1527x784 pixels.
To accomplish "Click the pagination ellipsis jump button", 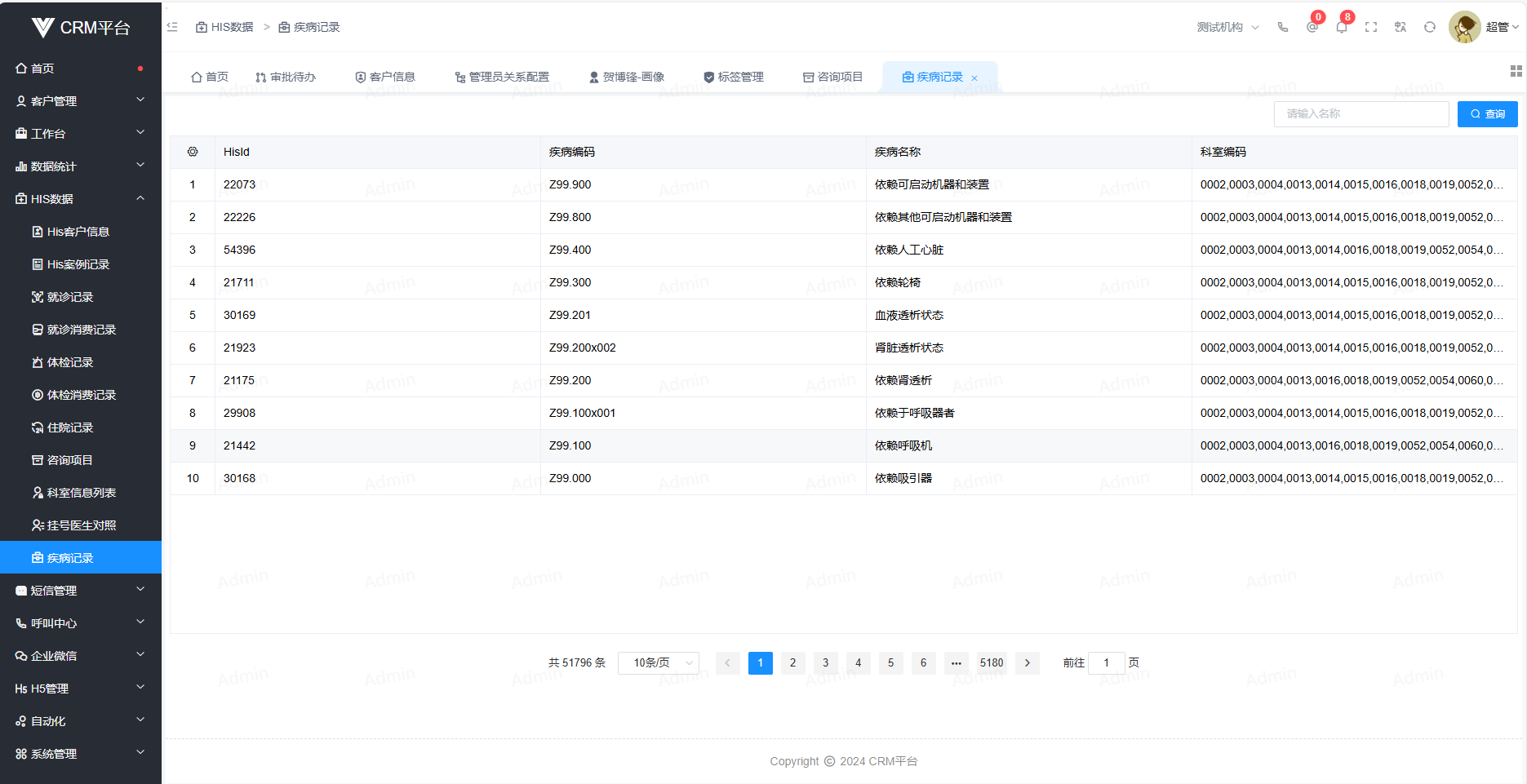I will (956, 662).
